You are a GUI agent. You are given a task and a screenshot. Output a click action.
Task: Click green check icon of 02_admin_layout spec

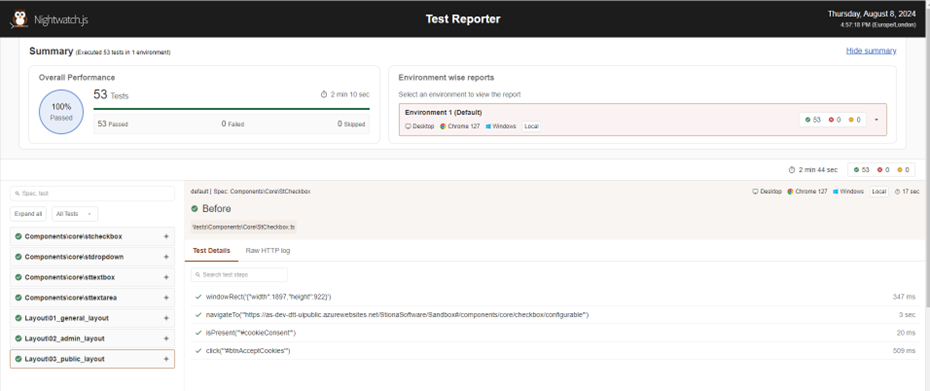(x=18, y=338)
